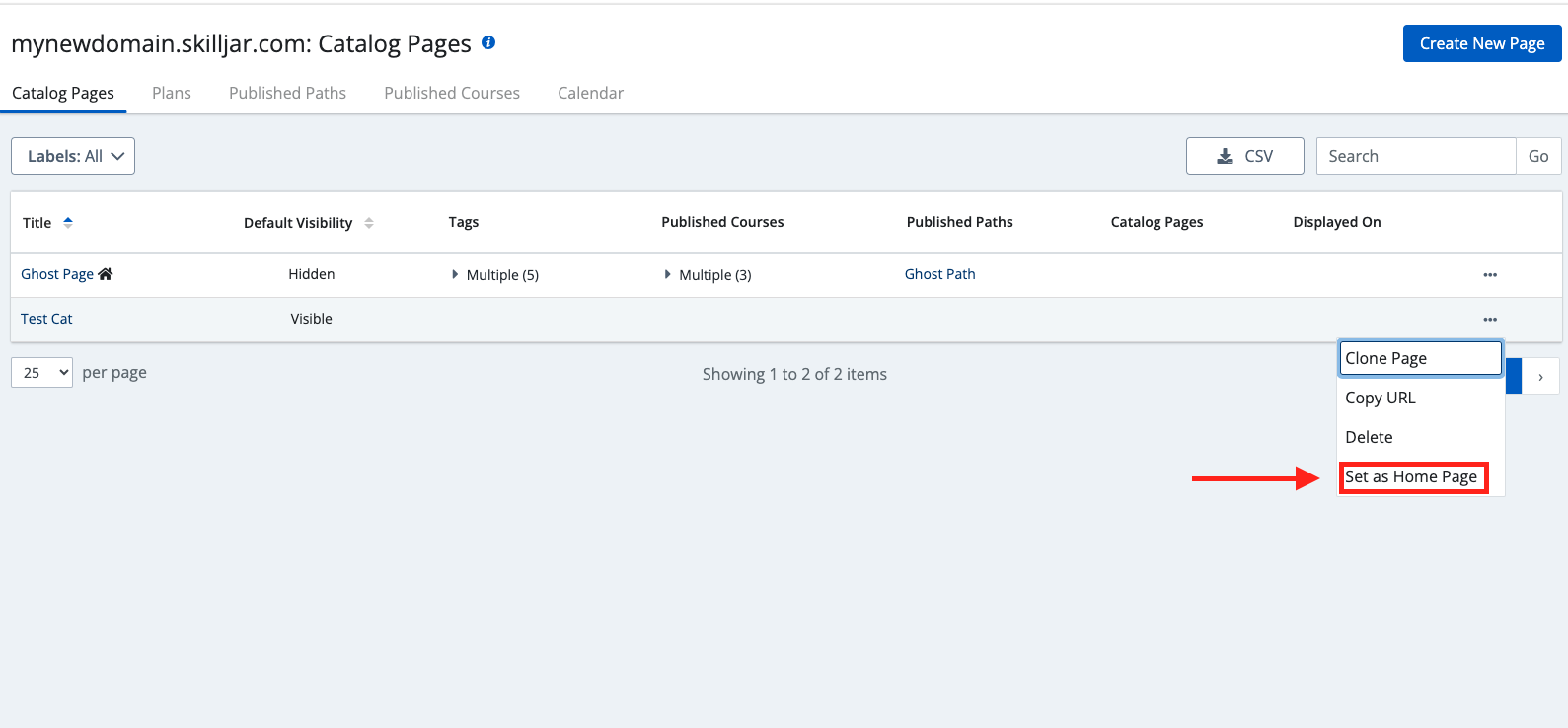1568x728 pixels.
Task: Expand the Multiple (5) tags list
Action: [455, 275]
